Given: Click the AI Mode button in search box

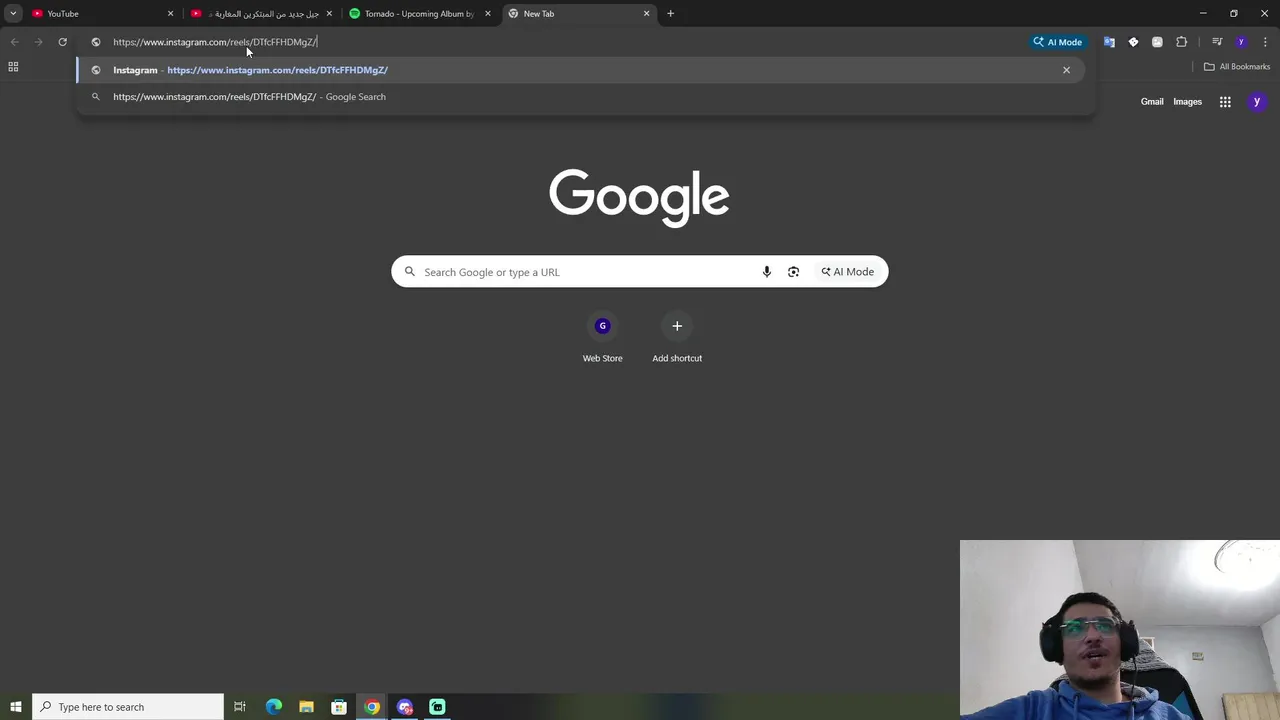Looking at the screenshot, I should tap(847, 272).
